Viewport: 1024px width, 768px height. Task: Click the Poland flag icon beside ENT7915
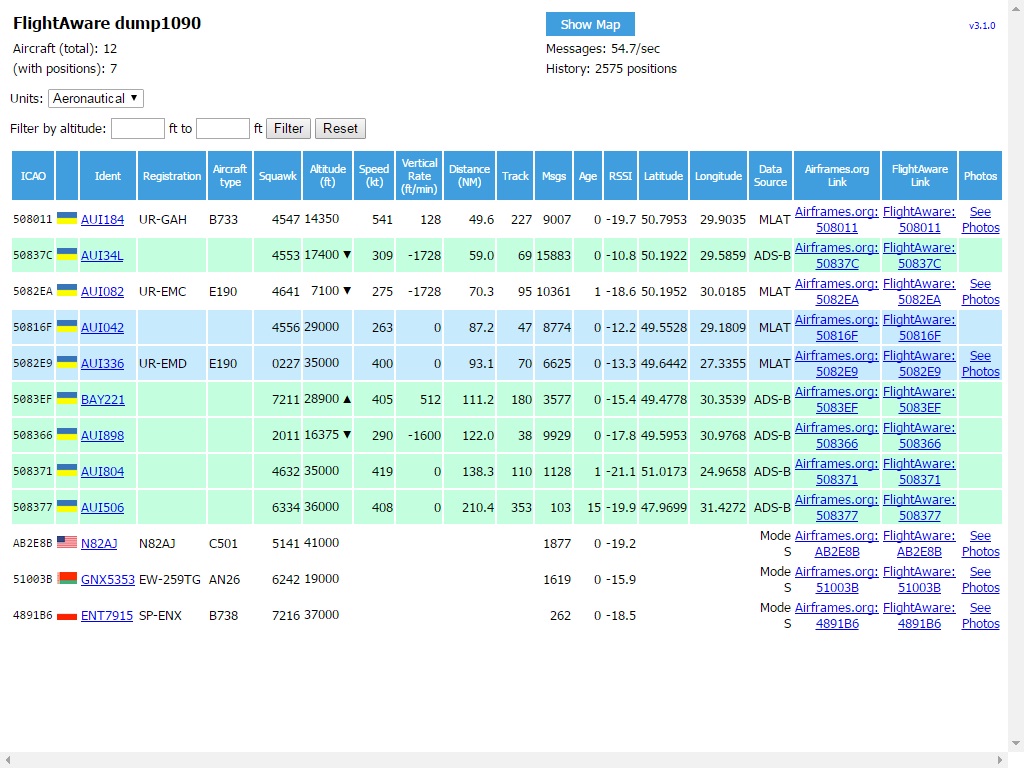67,614
